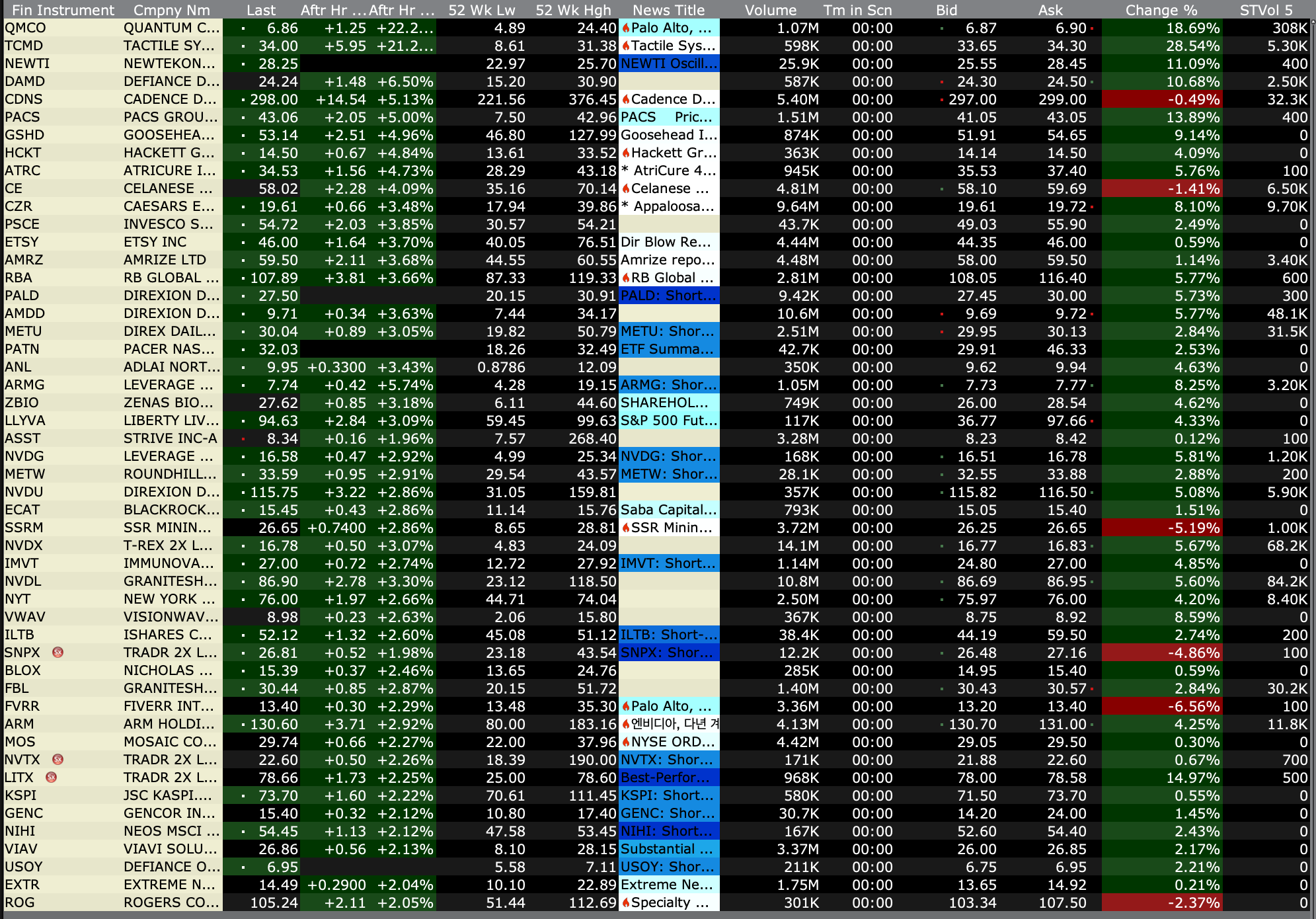Click the NVDL last price 86.90
This screenshot has width=1316, height=919.
pos(277,582)
